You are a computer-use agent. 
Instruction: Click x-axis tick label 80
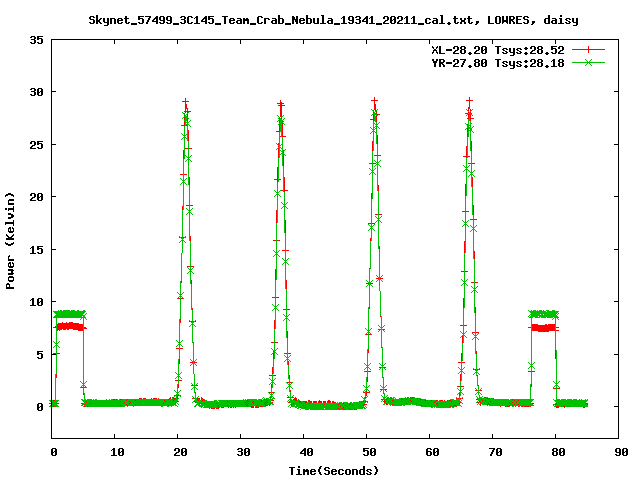tap(558, 452)
